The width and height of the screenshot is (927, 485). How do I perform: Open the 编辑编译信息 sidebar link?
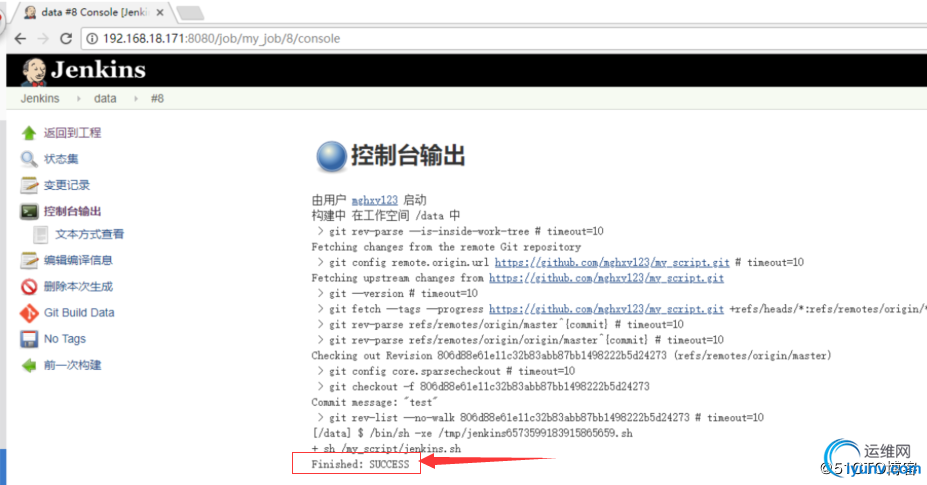tap(78, 260)
